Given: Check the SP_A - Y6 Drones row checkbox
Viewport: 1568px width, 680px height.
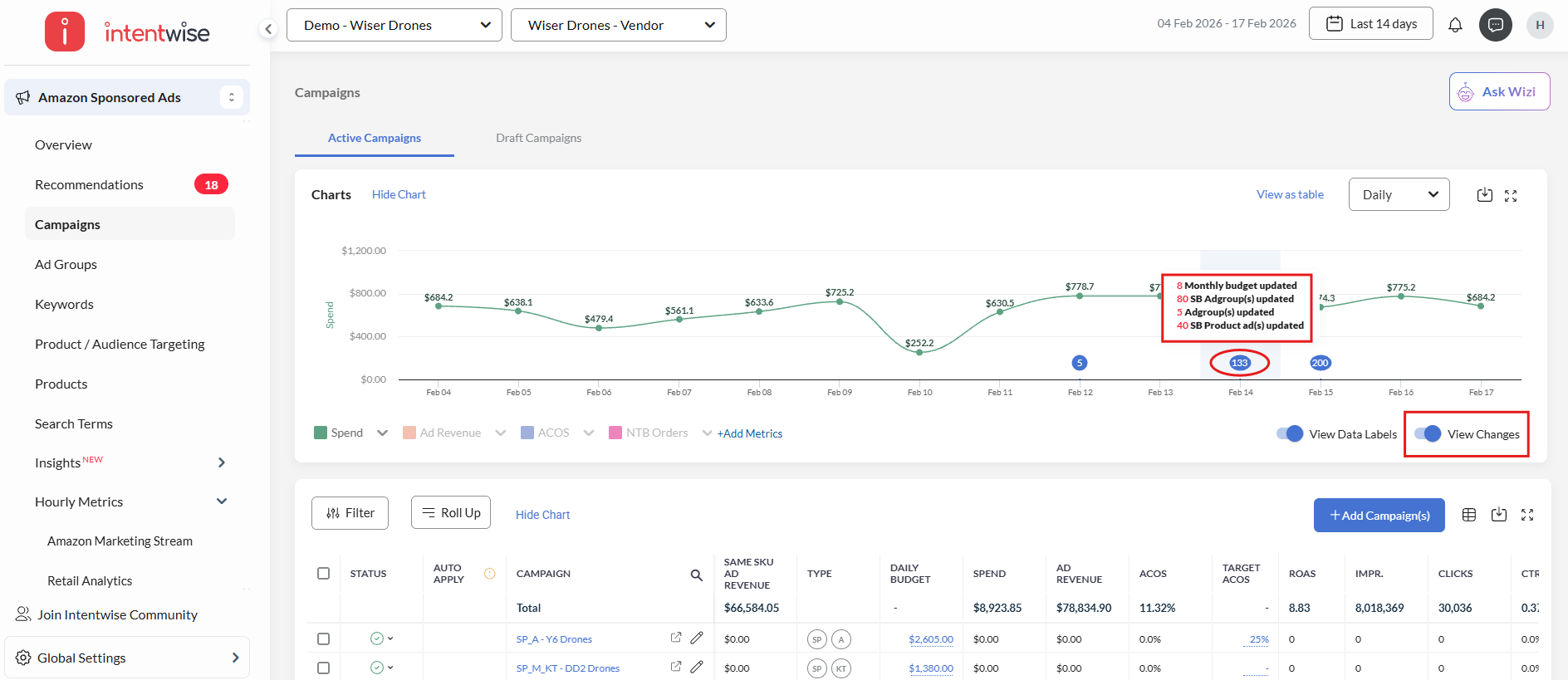Looking at the screenshot, I should 323,638.
